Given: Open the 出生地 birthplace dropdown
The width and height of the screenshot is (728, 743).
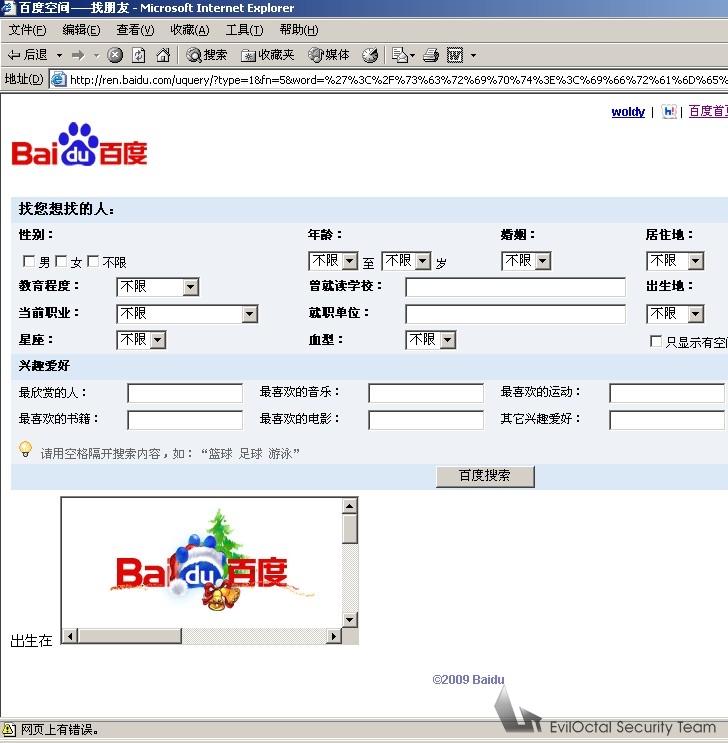Looking at the screenshot, I should [x=675, y=314].
